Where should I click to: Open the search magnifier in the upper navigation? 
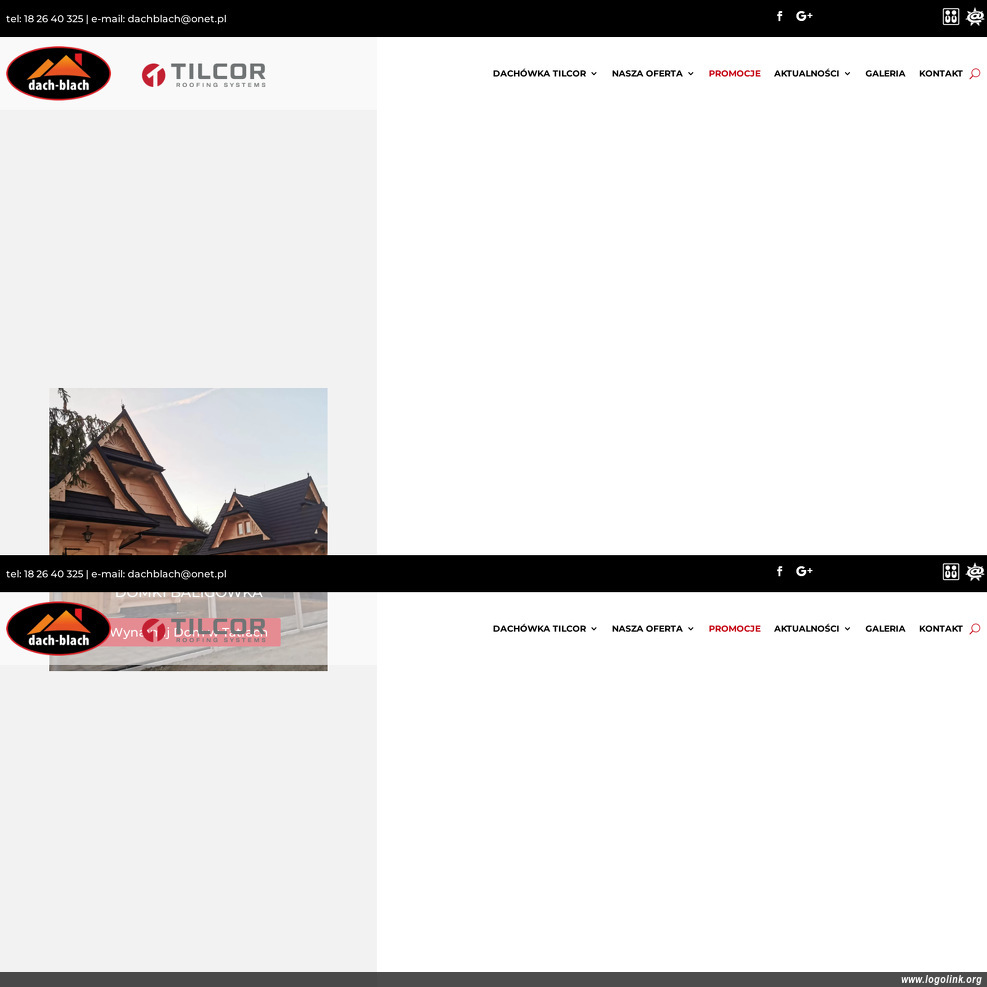pos(975,74)
